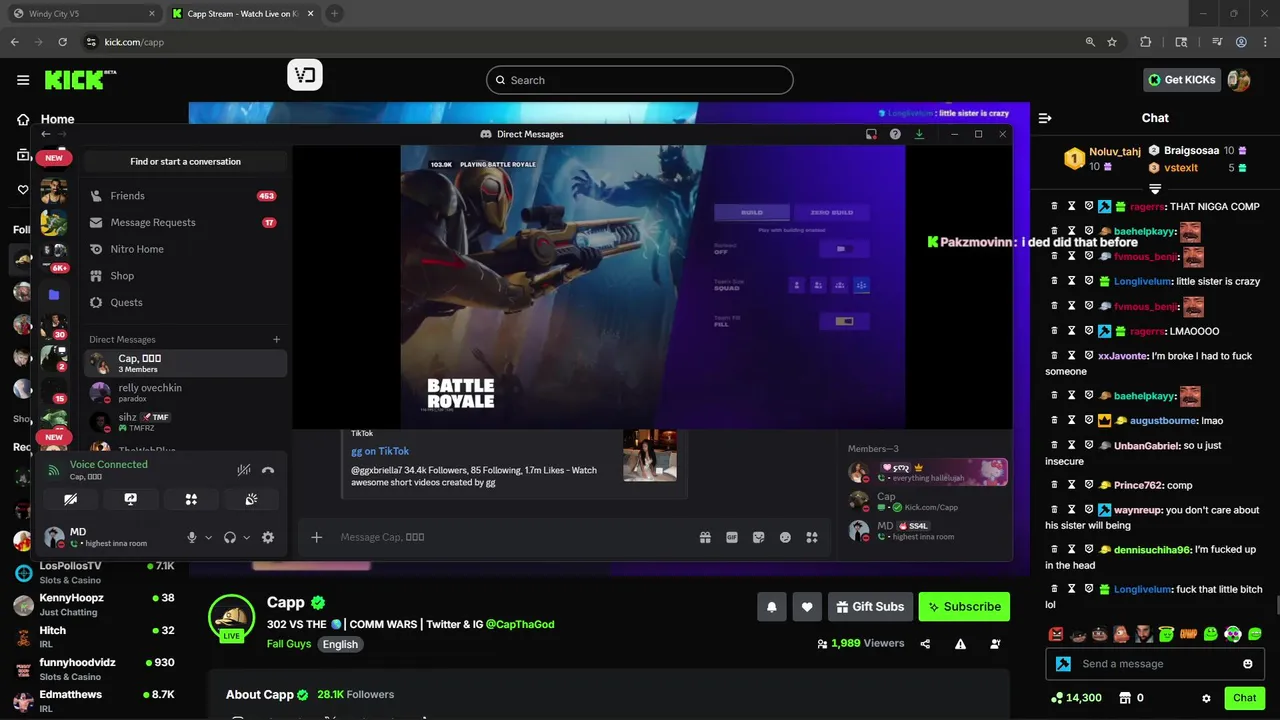Open Discord inbox icon
Screen dimensions: 1280x720
(871, 134)
